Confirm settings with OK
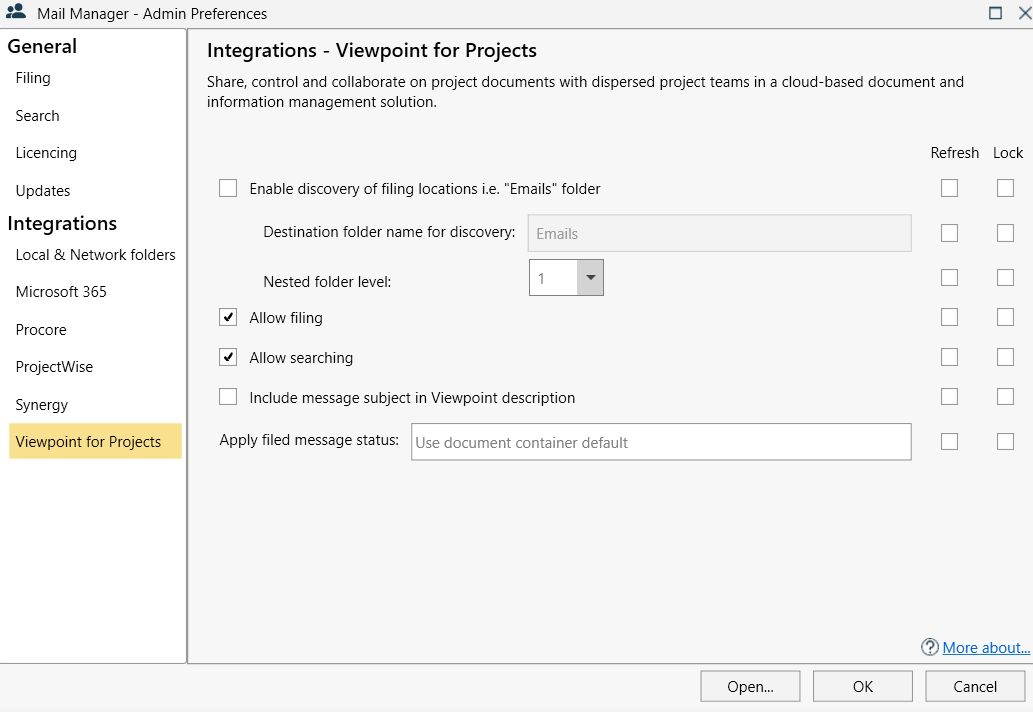The image size is (1033, 712). tap(862, 686)
